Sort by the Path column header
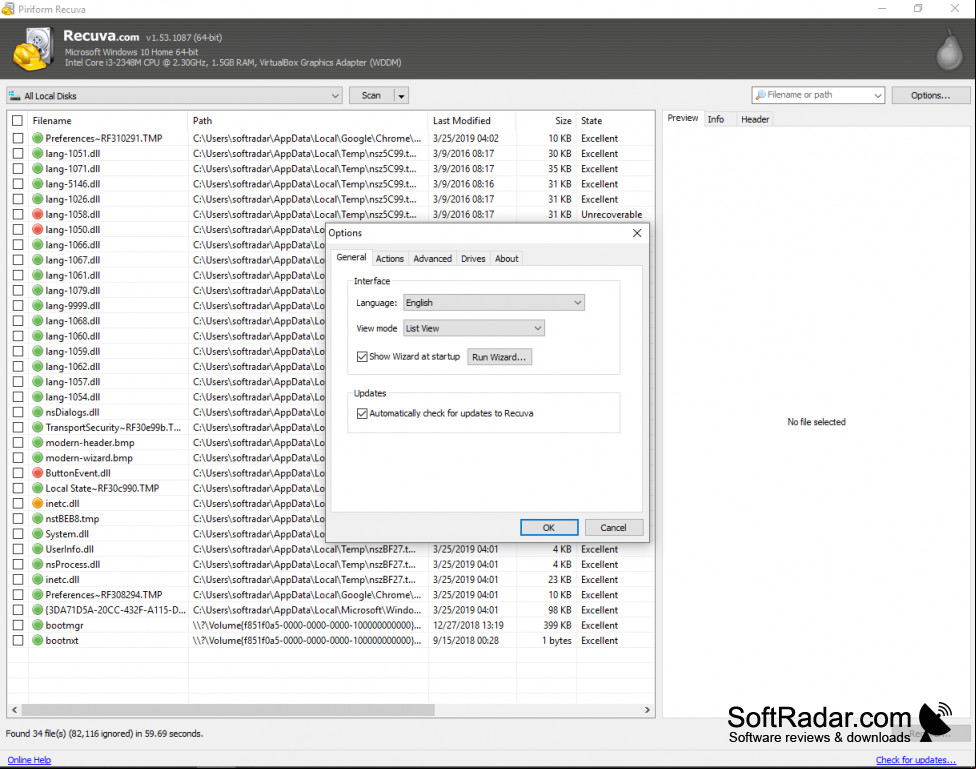Viewport: 976px width, 769px height. pos(307,121)
